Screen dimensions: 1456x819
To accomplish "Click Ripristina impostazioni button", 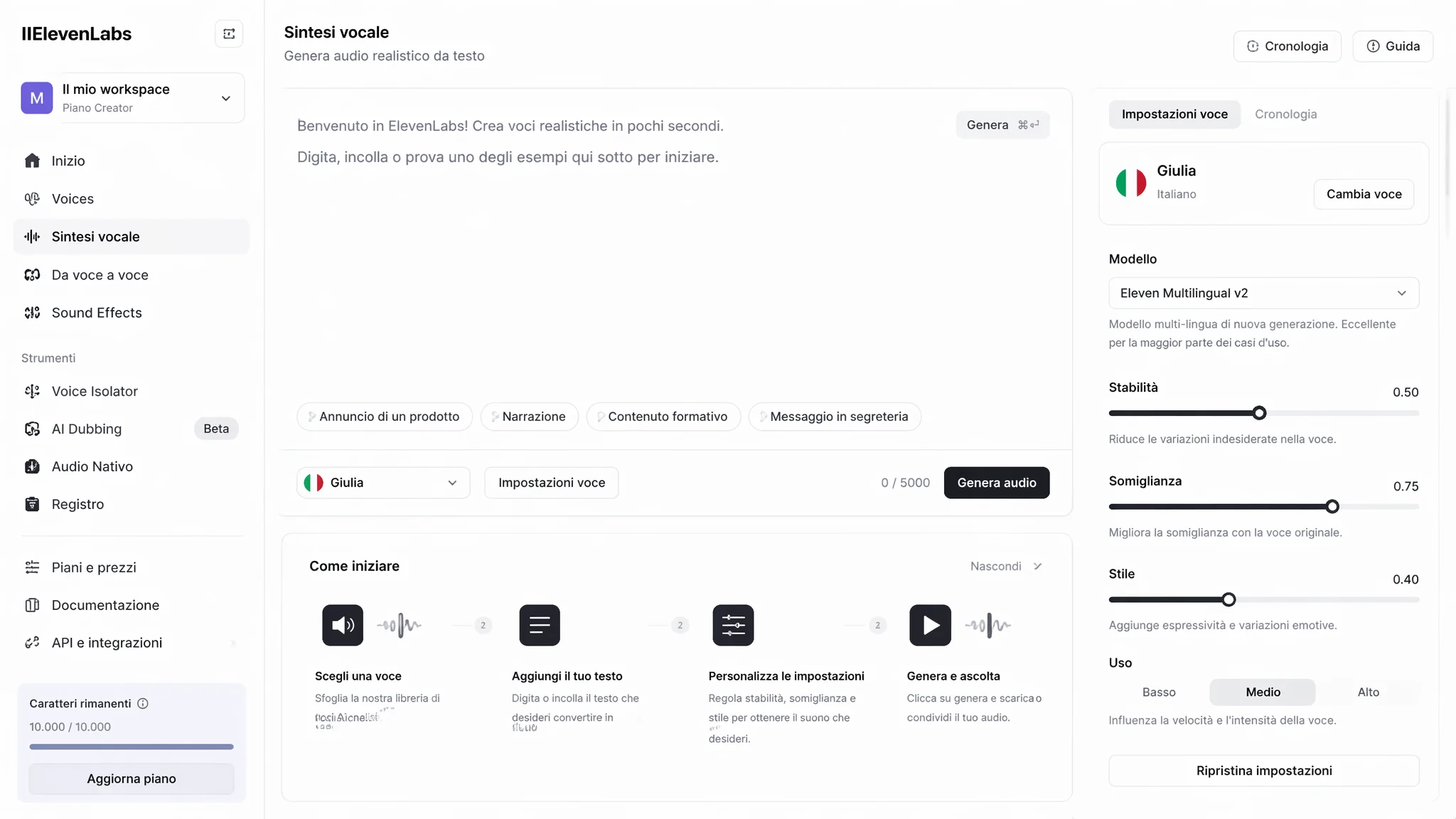I will tap(1263, 771).
